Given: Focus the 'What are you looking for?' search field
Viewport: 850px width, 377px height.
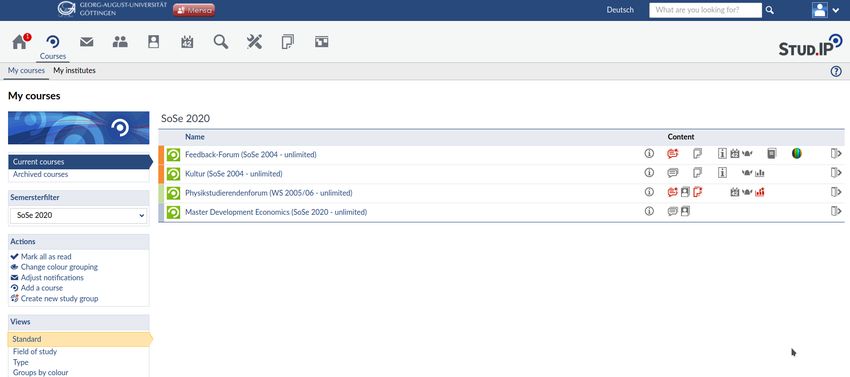Looking at the screenshot, I should pos(705,10).
